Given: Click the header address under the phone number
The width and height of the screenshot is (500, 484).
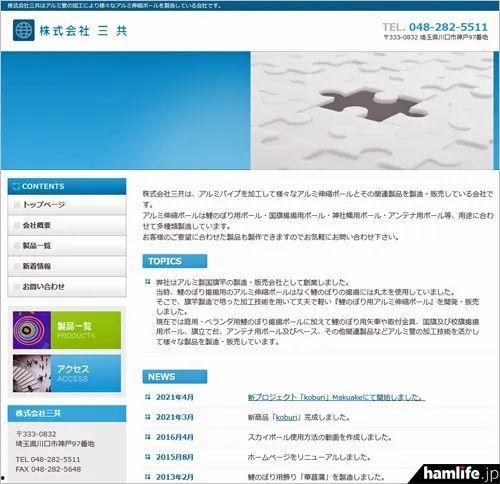Looking at the screenshot, I should 436,37.
